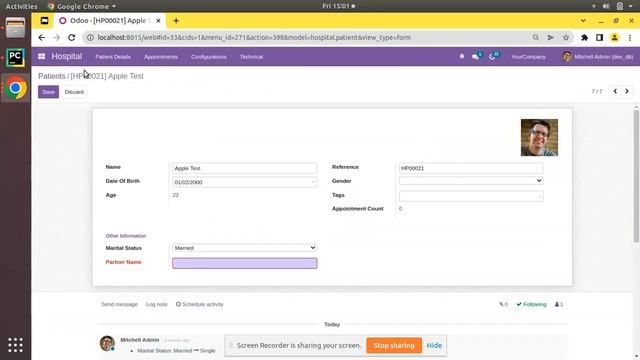640x360 pixels.
Task: Click Mitchell Admin avatar in chatter
Action: tap(107, 343)
